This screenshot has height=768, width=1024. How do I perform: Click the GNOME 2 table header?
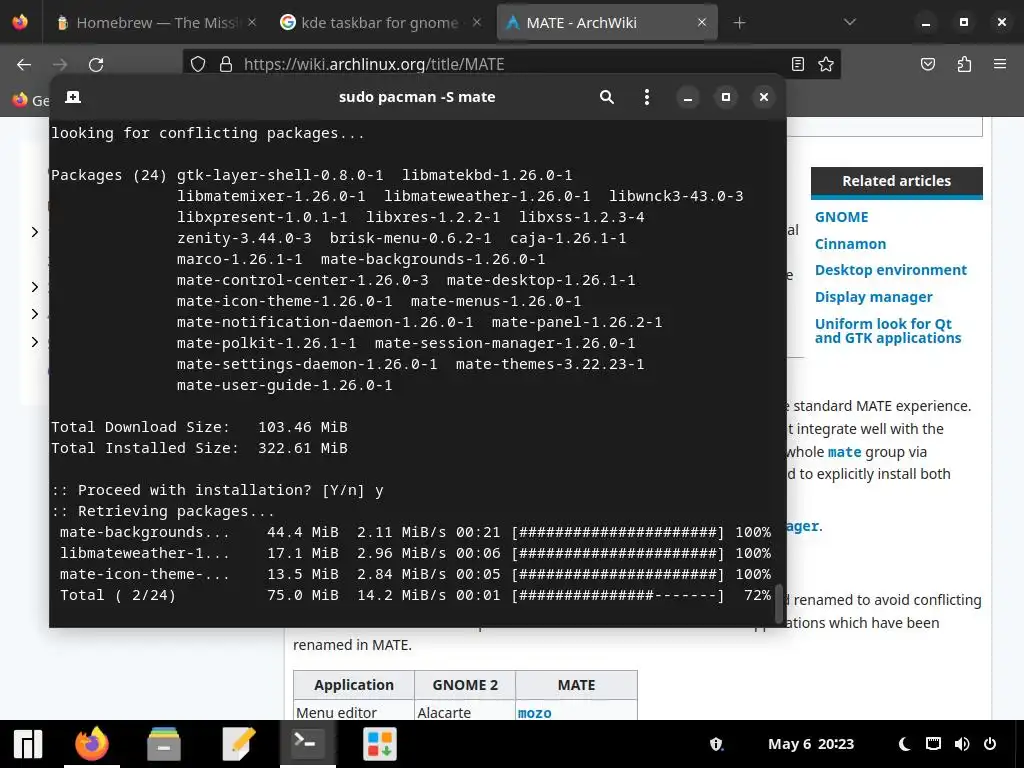pos(465,684)
